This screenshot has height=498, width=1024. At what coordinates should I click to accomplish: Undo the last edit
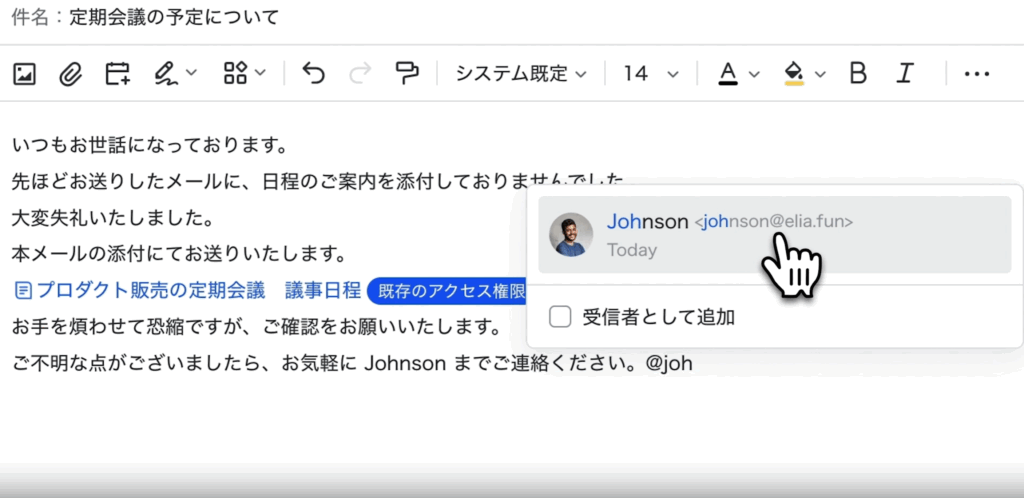pos(314,73)
